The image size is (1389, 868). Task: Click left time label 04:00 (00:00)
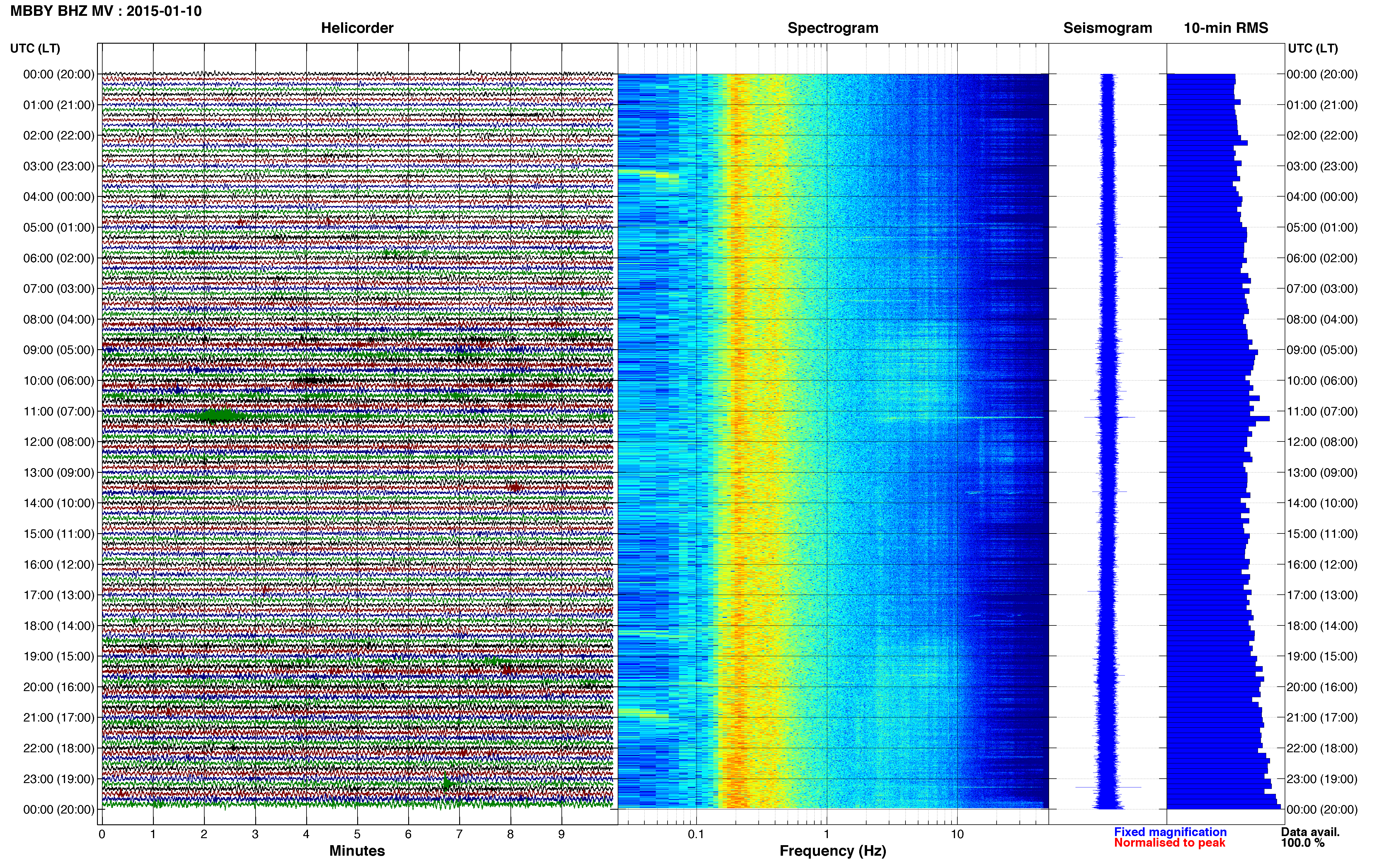59,197
